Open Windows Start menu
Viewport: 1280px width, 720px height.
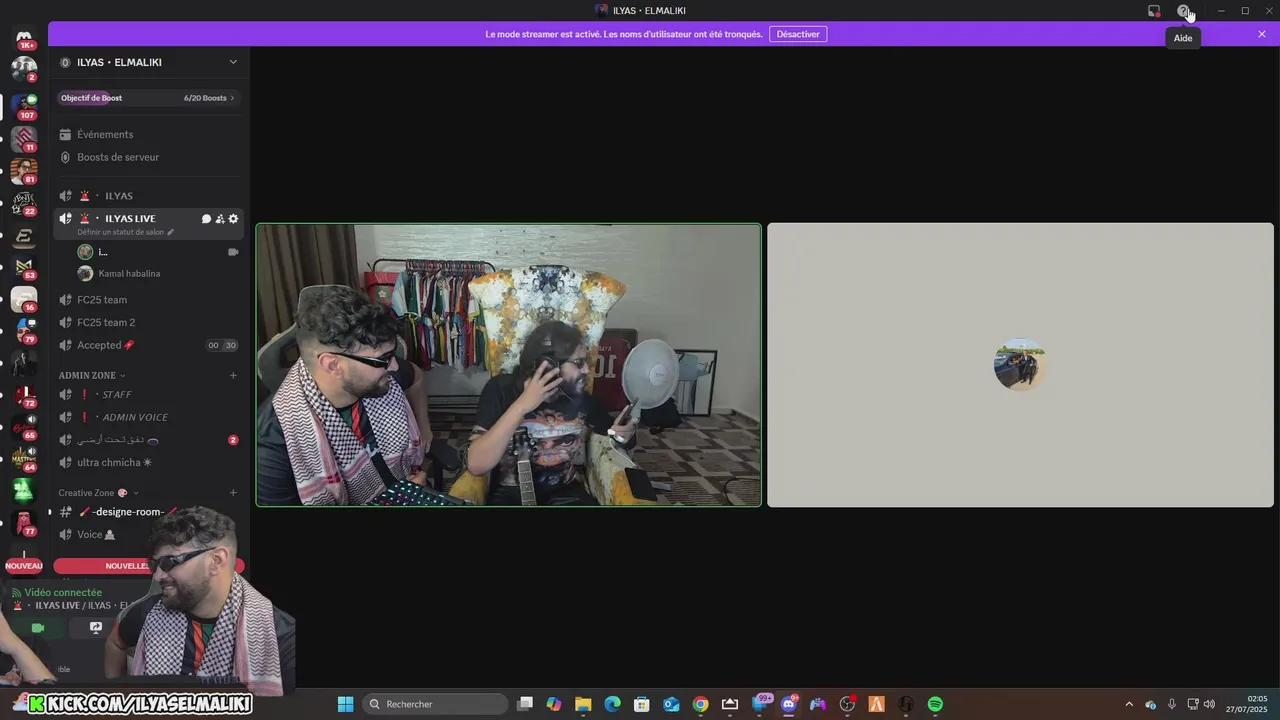[345, 704]
